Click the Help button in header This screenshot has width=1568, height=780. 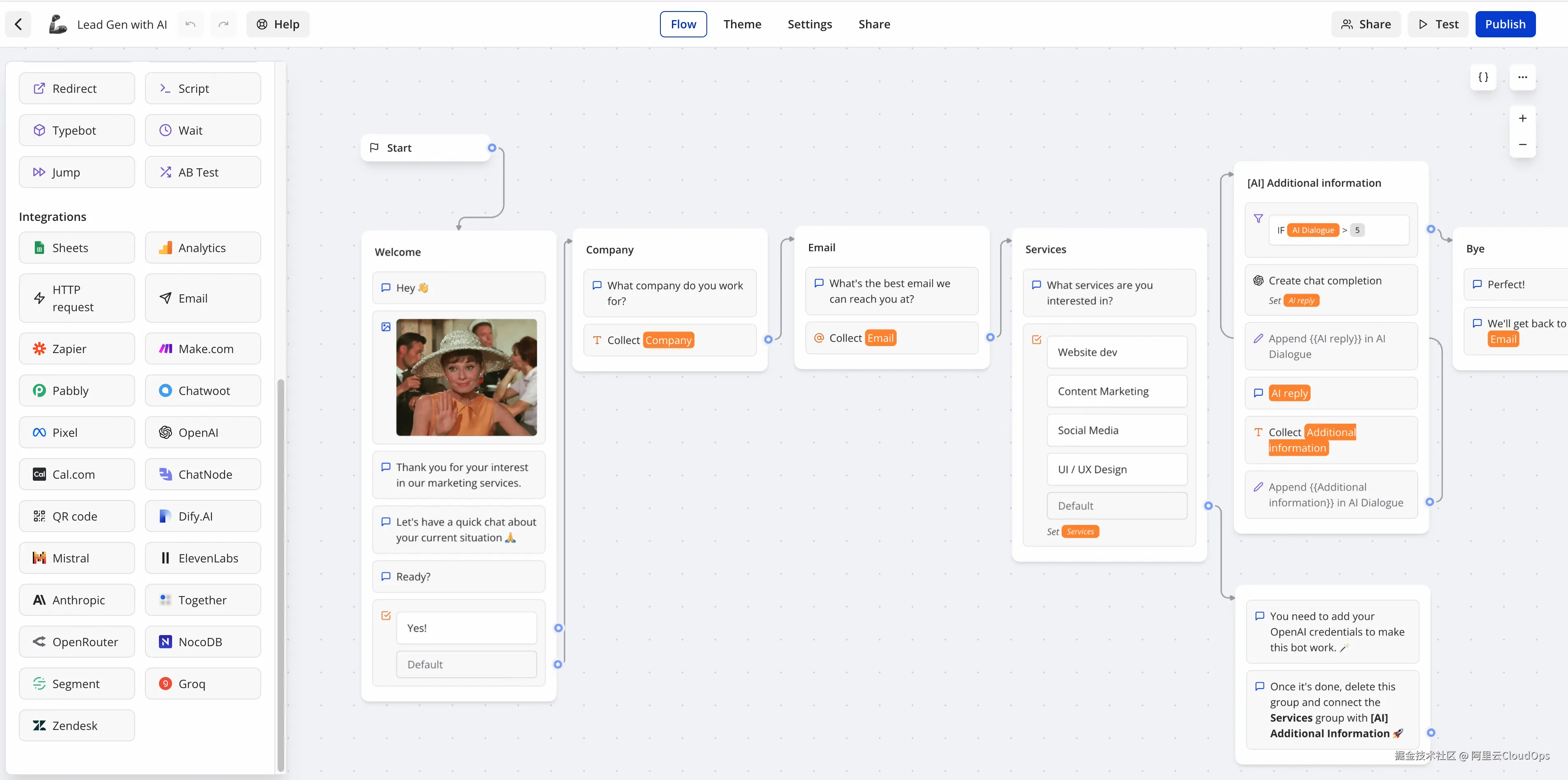(x=278, y=24)
